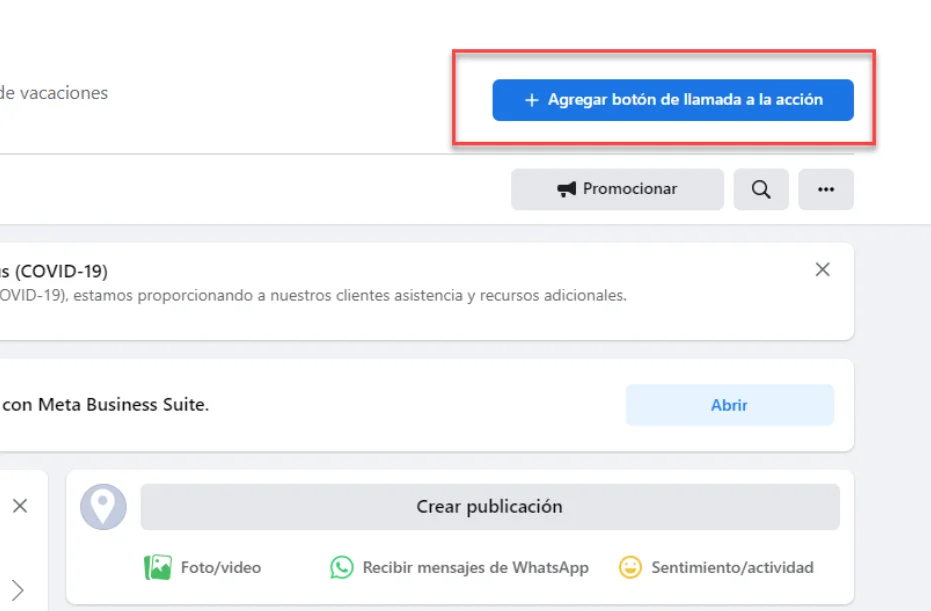
Task: Click the page profile avatar beside Crear publicación
Action: [103, 506]
